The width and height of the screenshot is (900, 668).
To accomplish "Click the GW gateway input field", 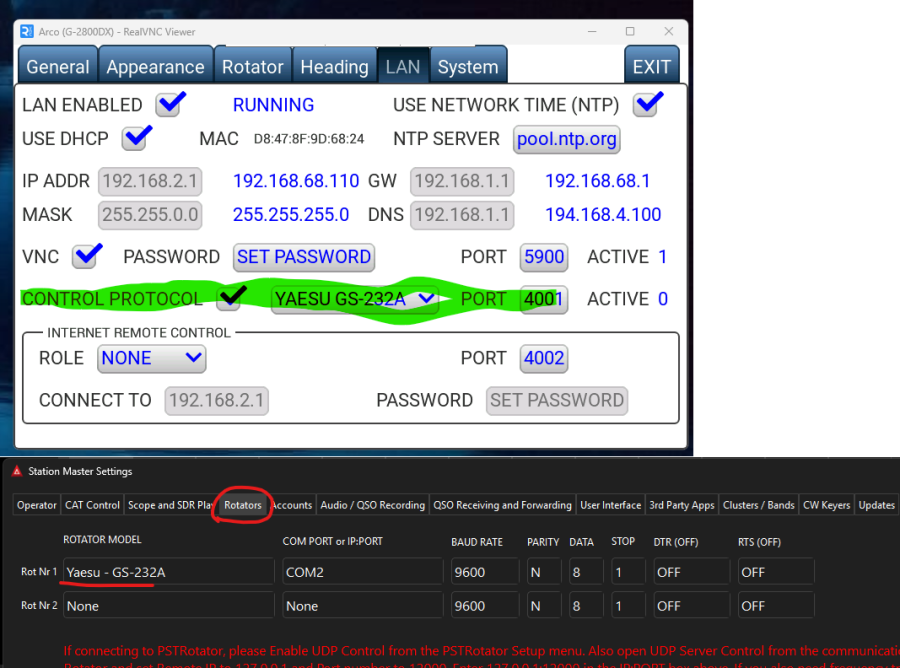I will [x=462, y=181].
